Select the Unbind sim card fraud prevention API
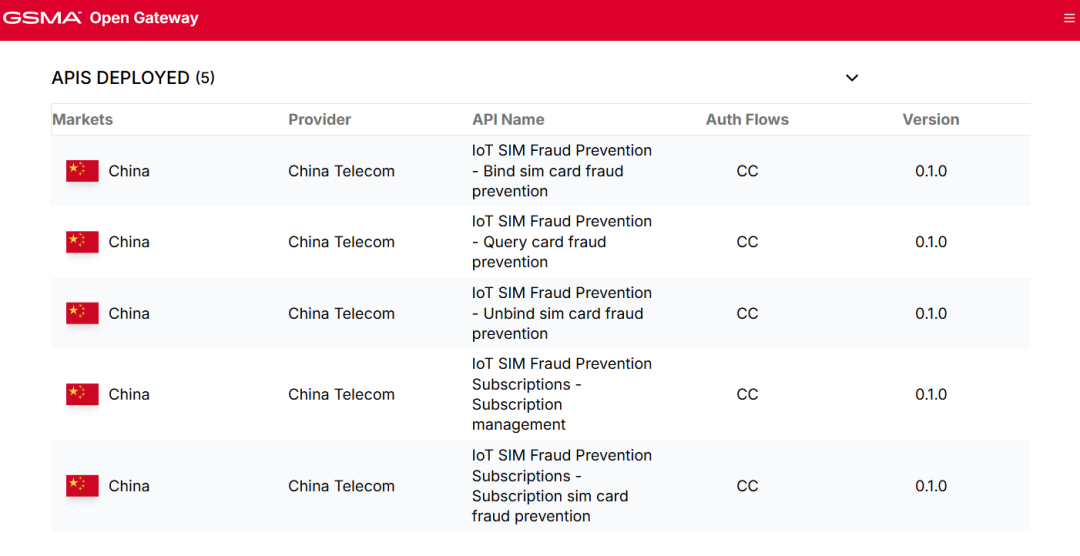The height and width of the screenshot is (556, 1080). [562, 313]
